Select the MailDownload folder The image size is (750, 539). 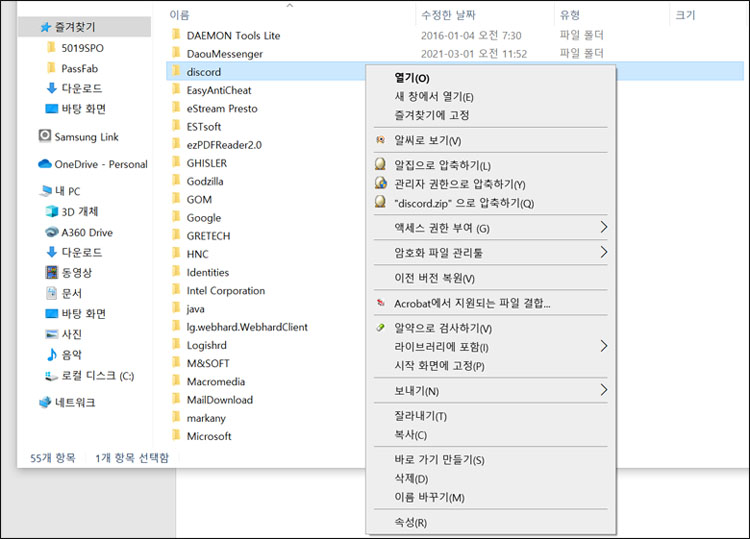point(220,399)
